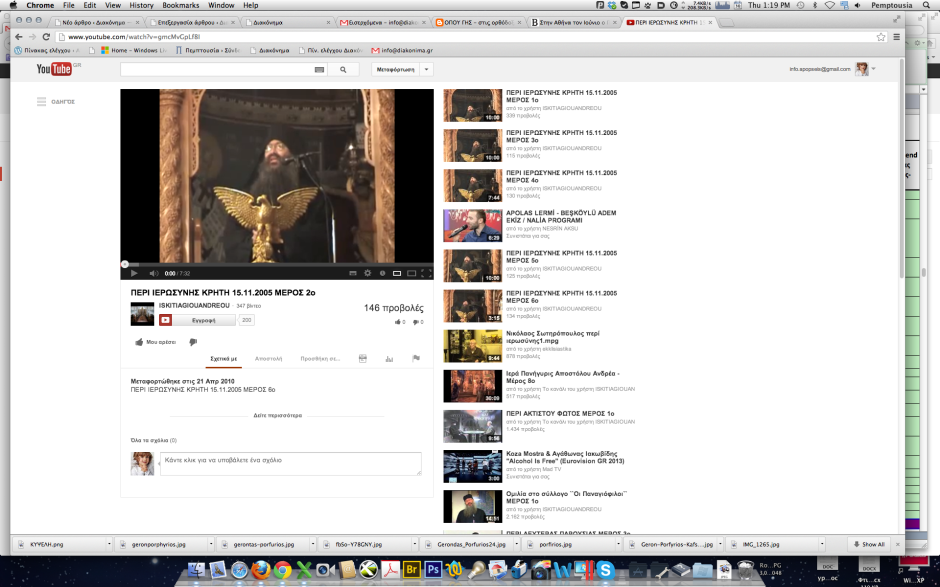Switch to the Αποστολή tab
This screenshot has height=587, width=940.
(x=269, y=358)
